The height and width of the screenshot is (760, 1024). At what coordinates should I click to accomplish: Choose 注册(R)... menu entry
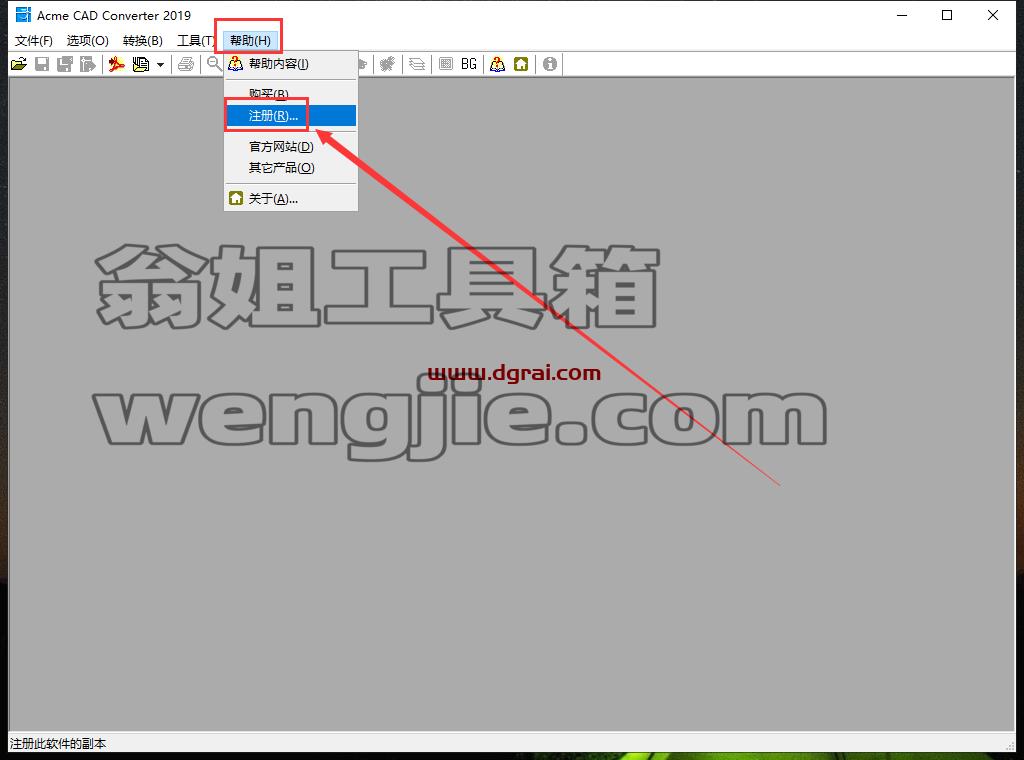click(x=291, y=116)
